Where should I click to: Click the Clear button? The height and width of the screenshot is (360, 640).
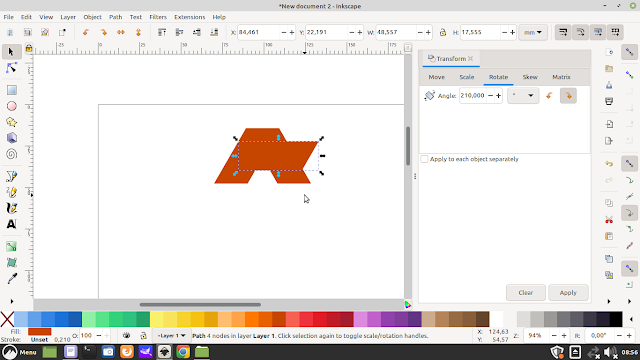526,293
